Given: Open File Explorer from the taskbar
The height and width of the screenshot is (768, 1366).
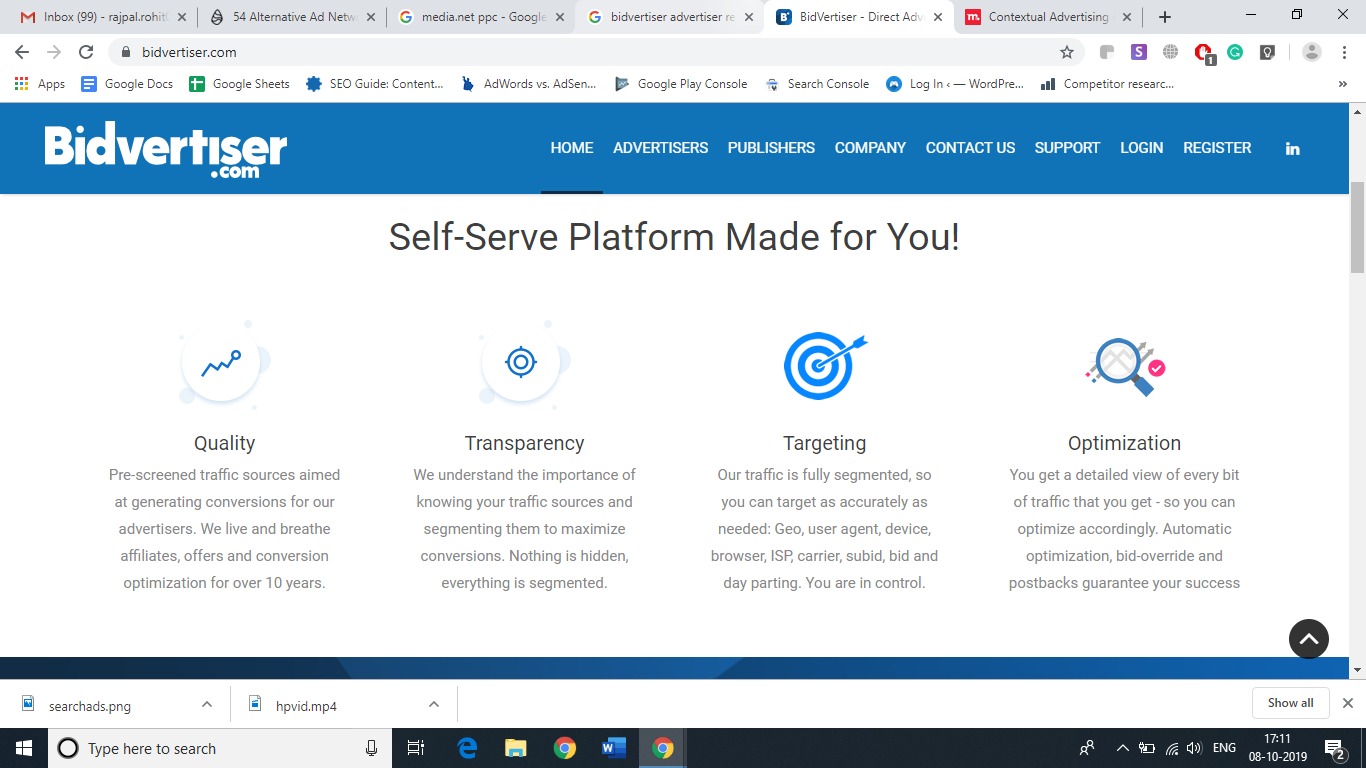Looking at the screenshot, I should 516,748.
